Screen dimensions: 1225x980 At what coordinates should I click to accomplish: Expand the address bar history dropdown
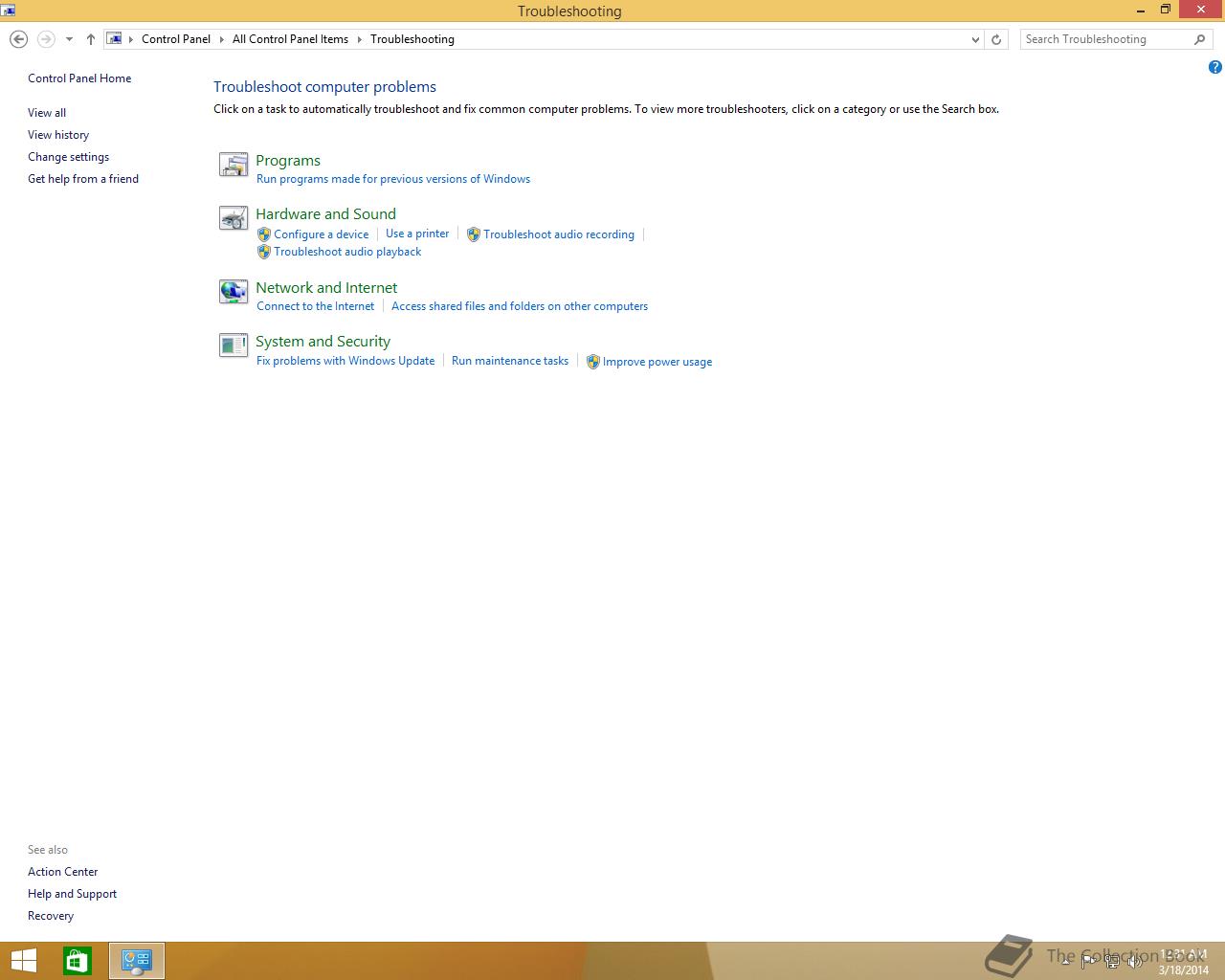click(x=975, y=39)
